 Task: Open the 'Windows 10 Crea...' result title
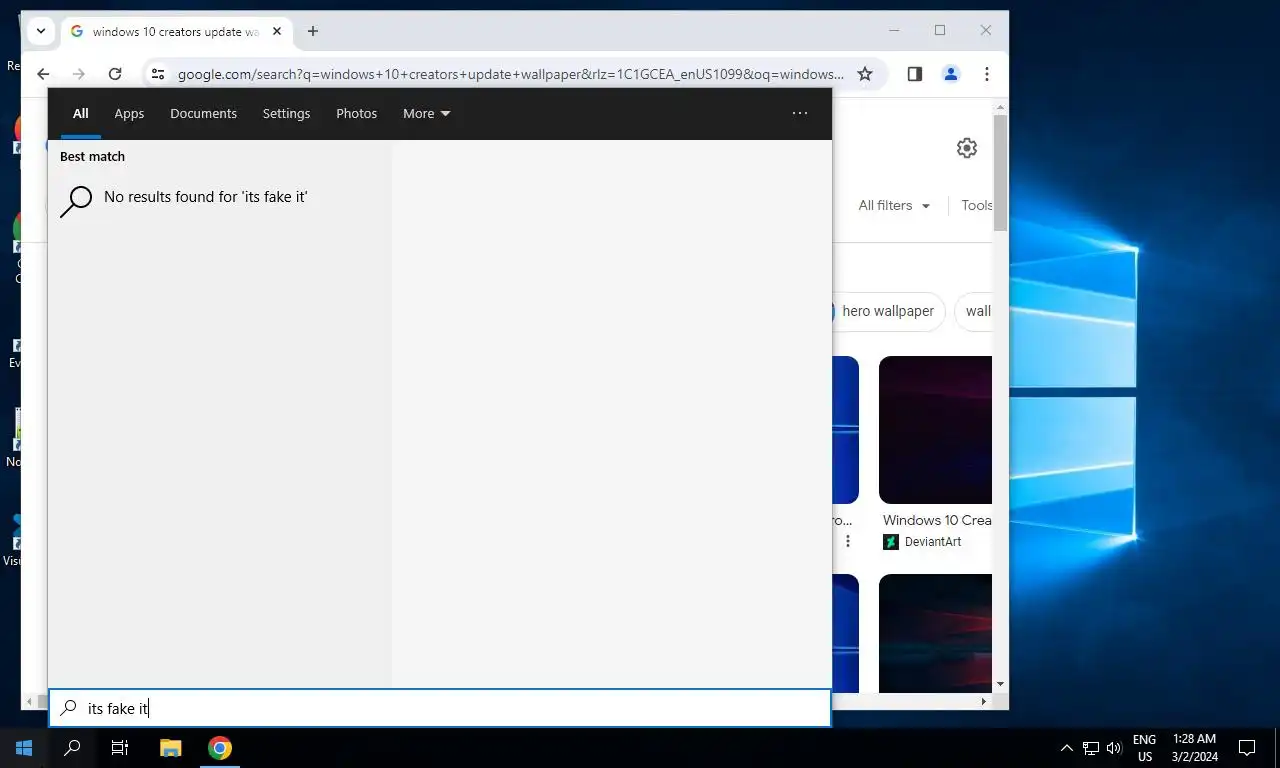tap(937, 520)
